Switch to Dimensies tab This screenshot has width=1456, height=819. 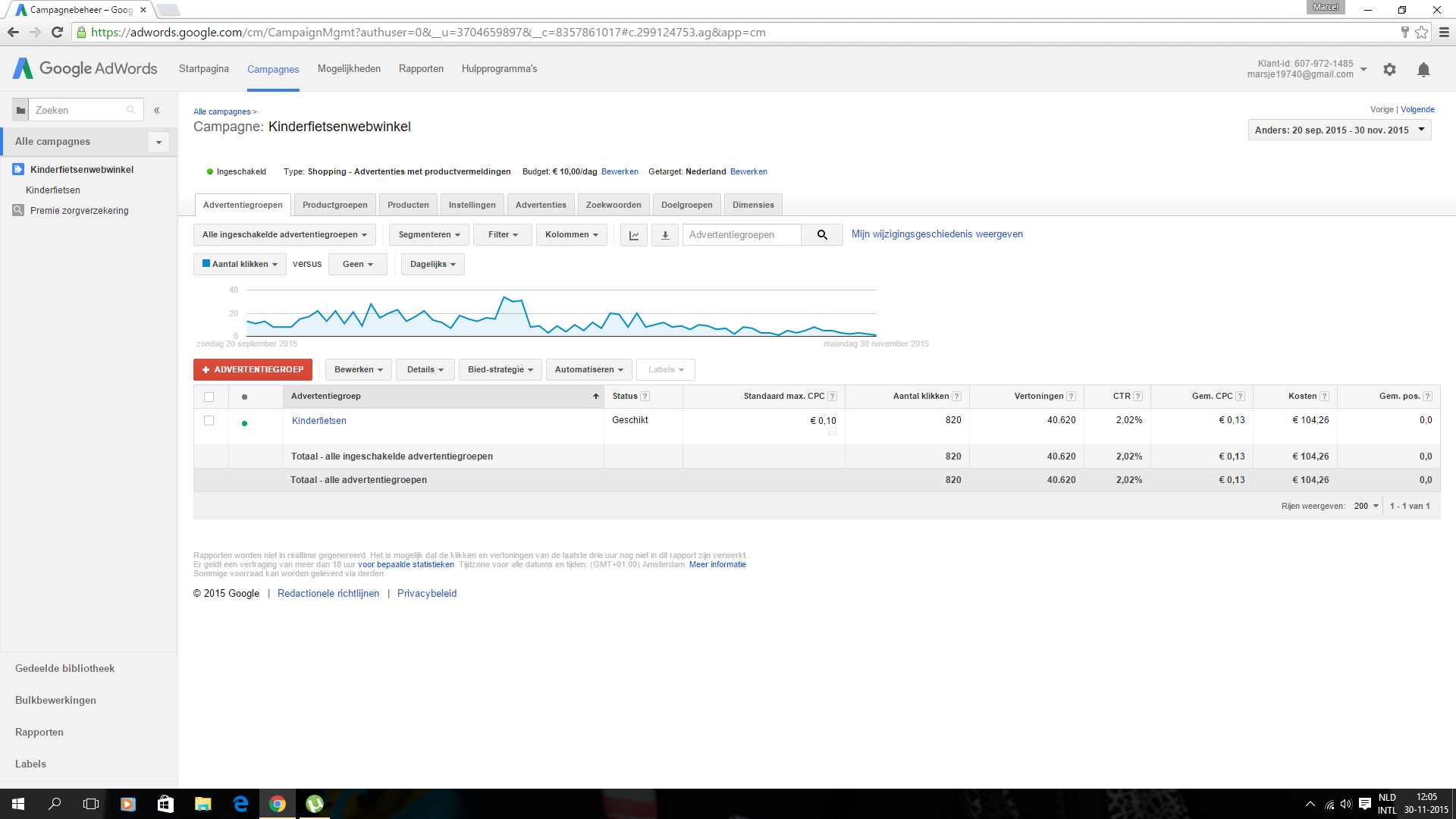[x=753, y=205]
